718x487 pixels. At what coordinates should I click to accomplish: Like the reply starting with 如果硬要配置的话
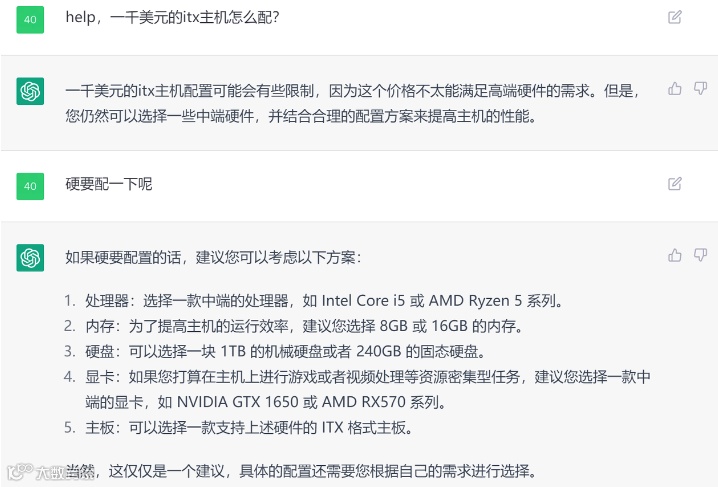pyautogui.click(x=674, y=255)
